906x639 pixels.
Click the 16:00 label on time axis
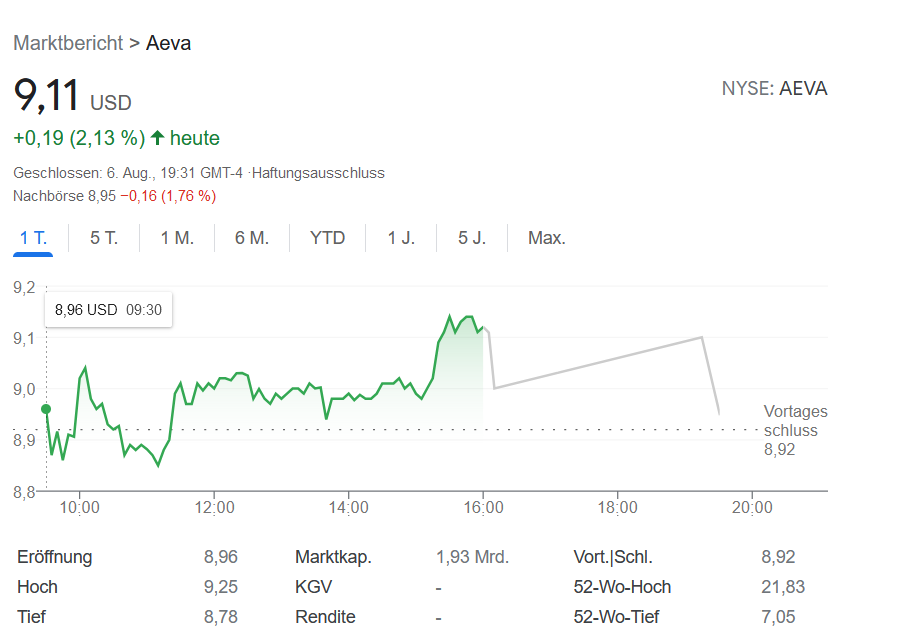click(483, 507)
